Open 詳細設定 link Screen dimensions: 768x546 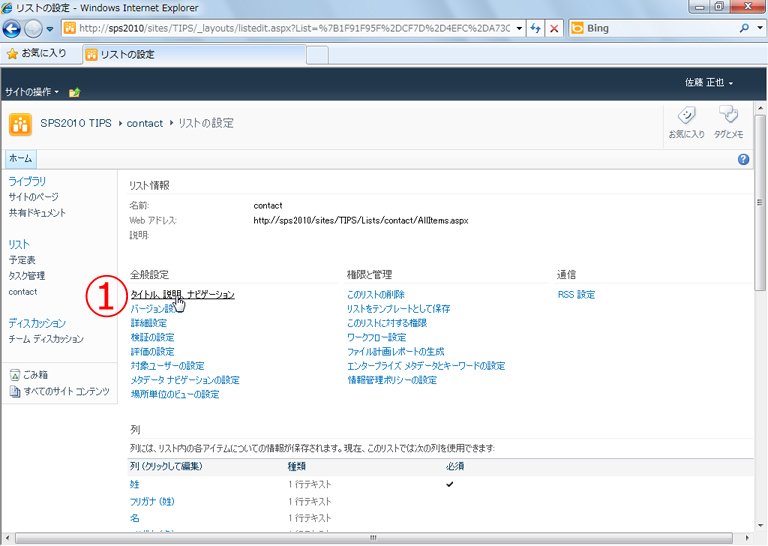click(x=148, y=323)
